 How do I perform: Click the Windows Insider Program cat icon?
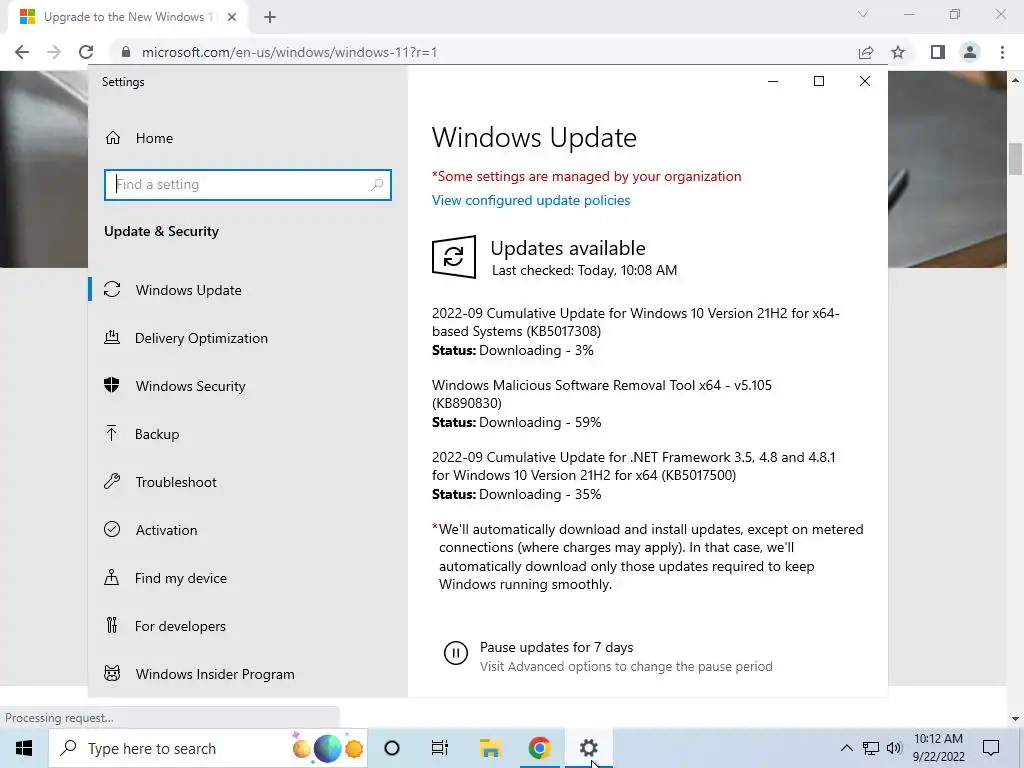[112, 673]
